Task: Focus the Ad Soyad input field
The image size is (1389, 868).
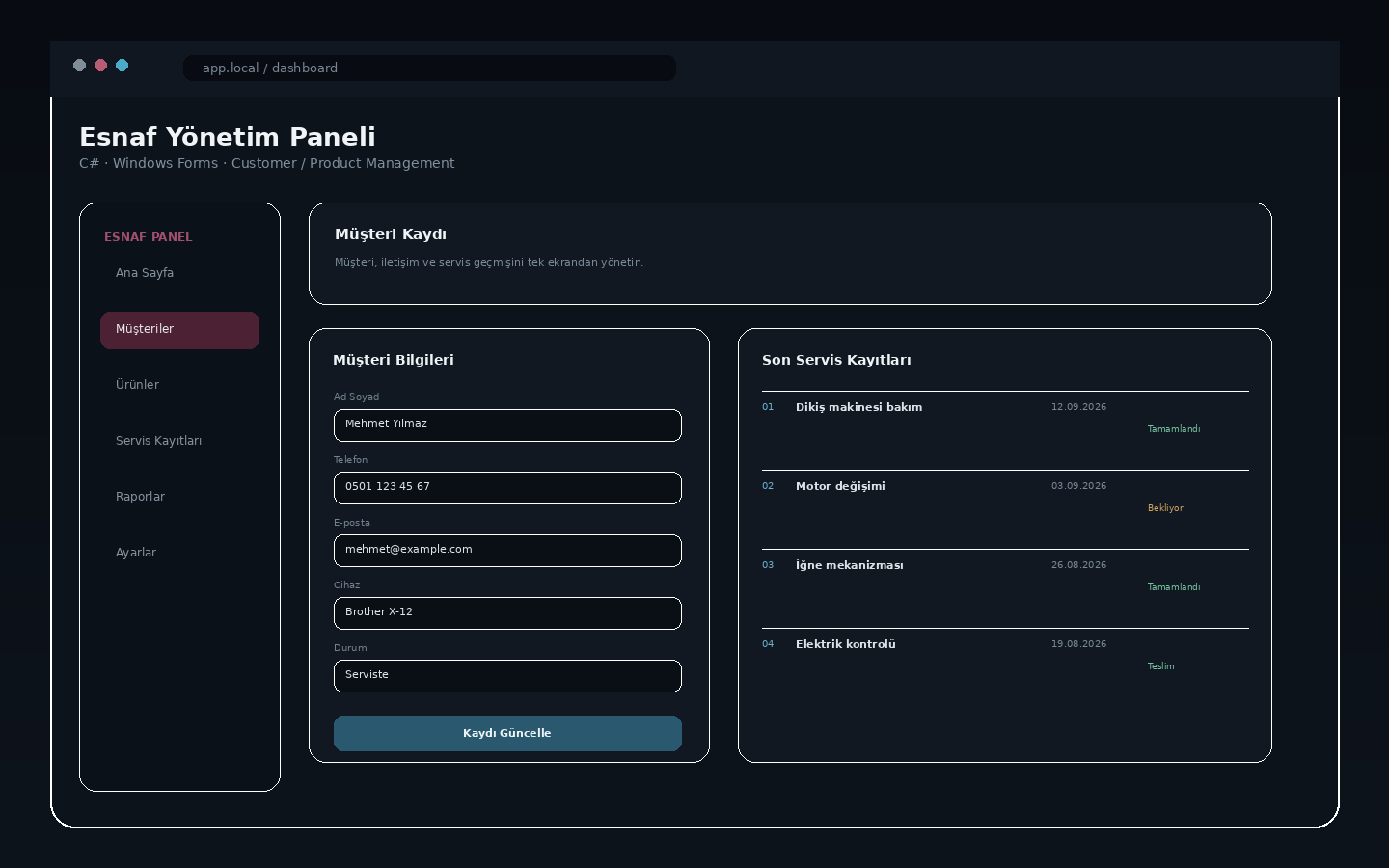Action: point(507,425)
